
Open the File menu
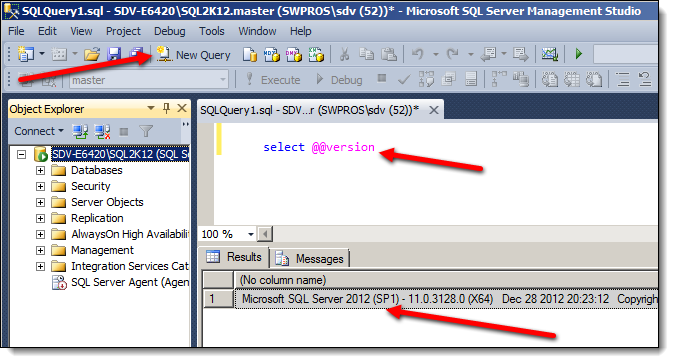click(x=16, y=31)
